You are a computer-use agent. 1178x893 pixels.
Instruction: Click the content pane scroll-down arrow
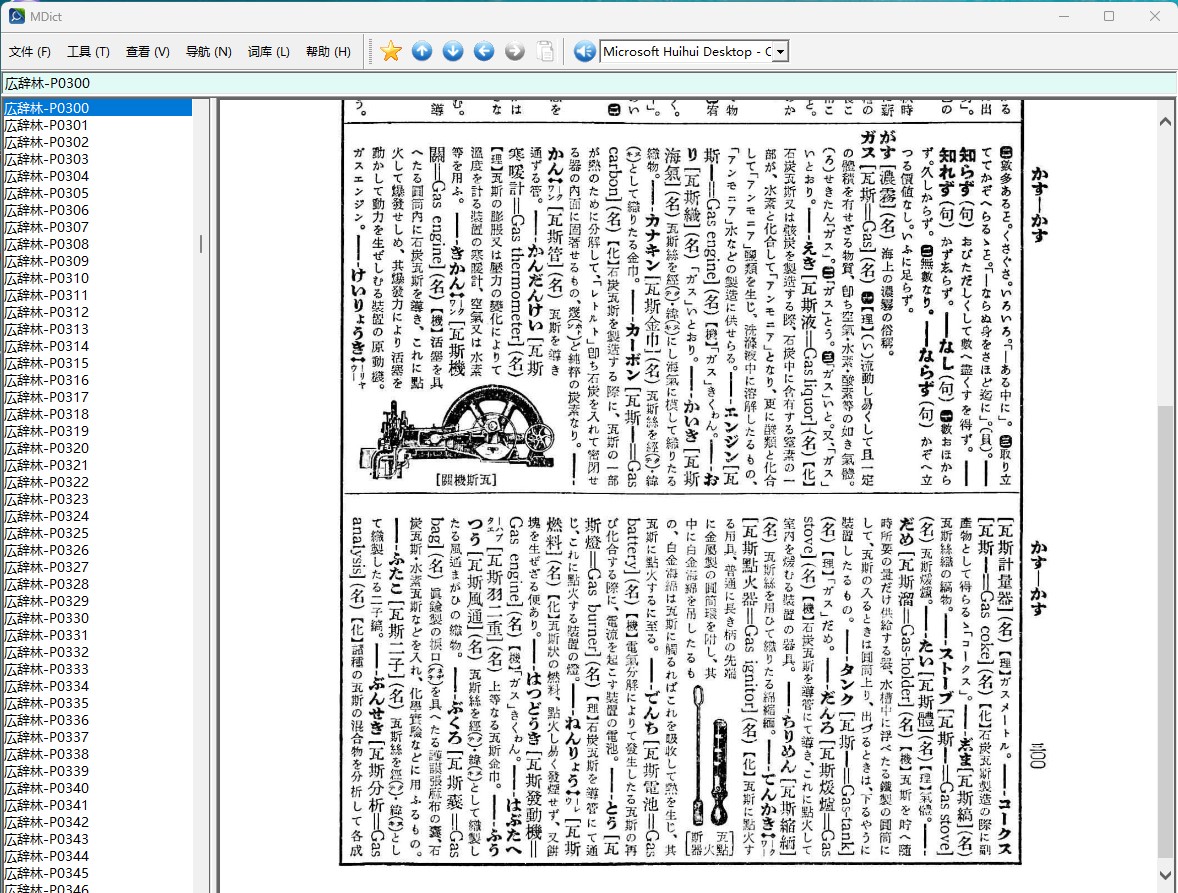(x=1165, y=875)
